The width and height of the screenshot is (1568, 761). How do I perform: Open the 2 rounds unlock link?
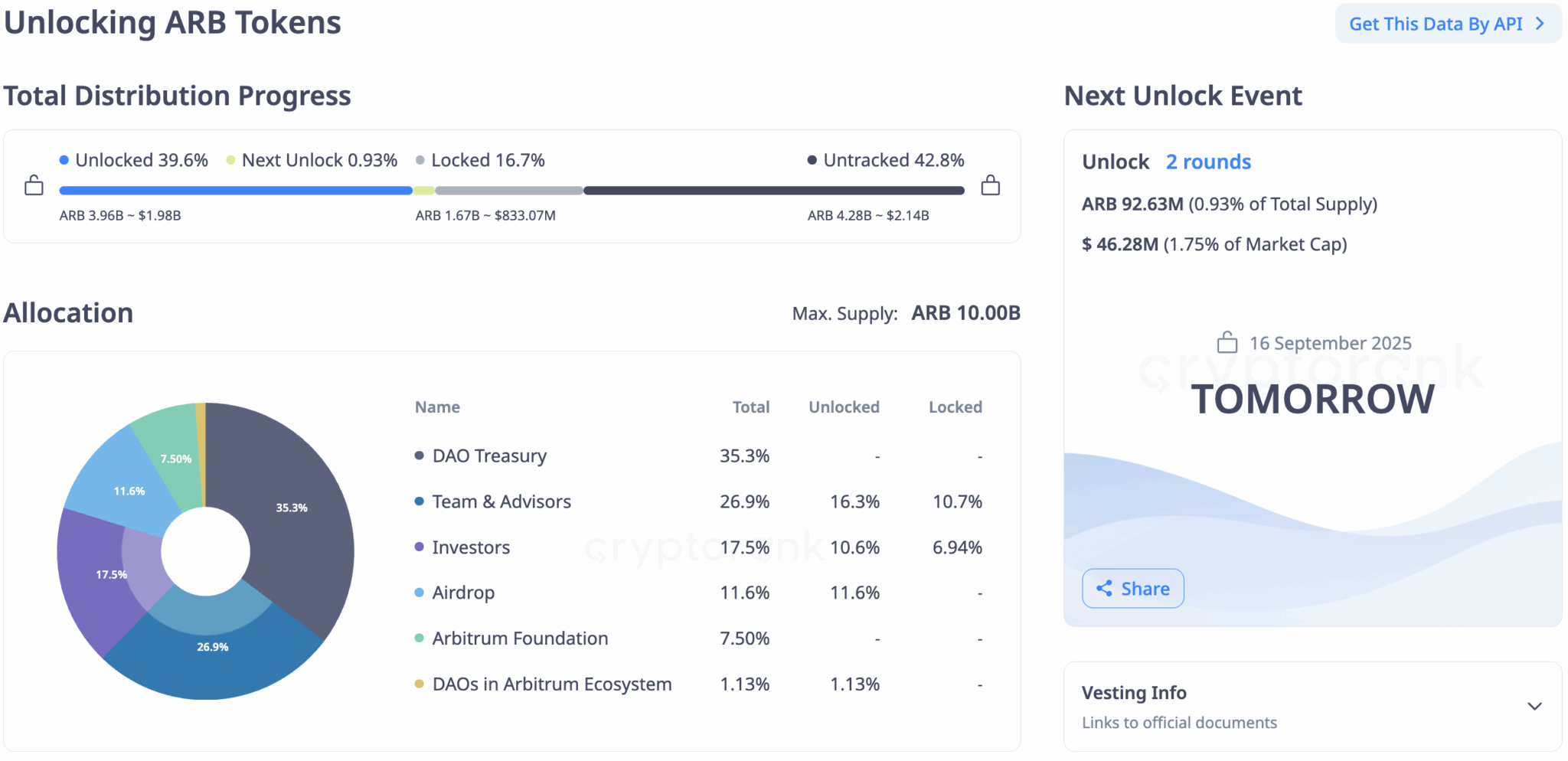[x=1208, y=162]
